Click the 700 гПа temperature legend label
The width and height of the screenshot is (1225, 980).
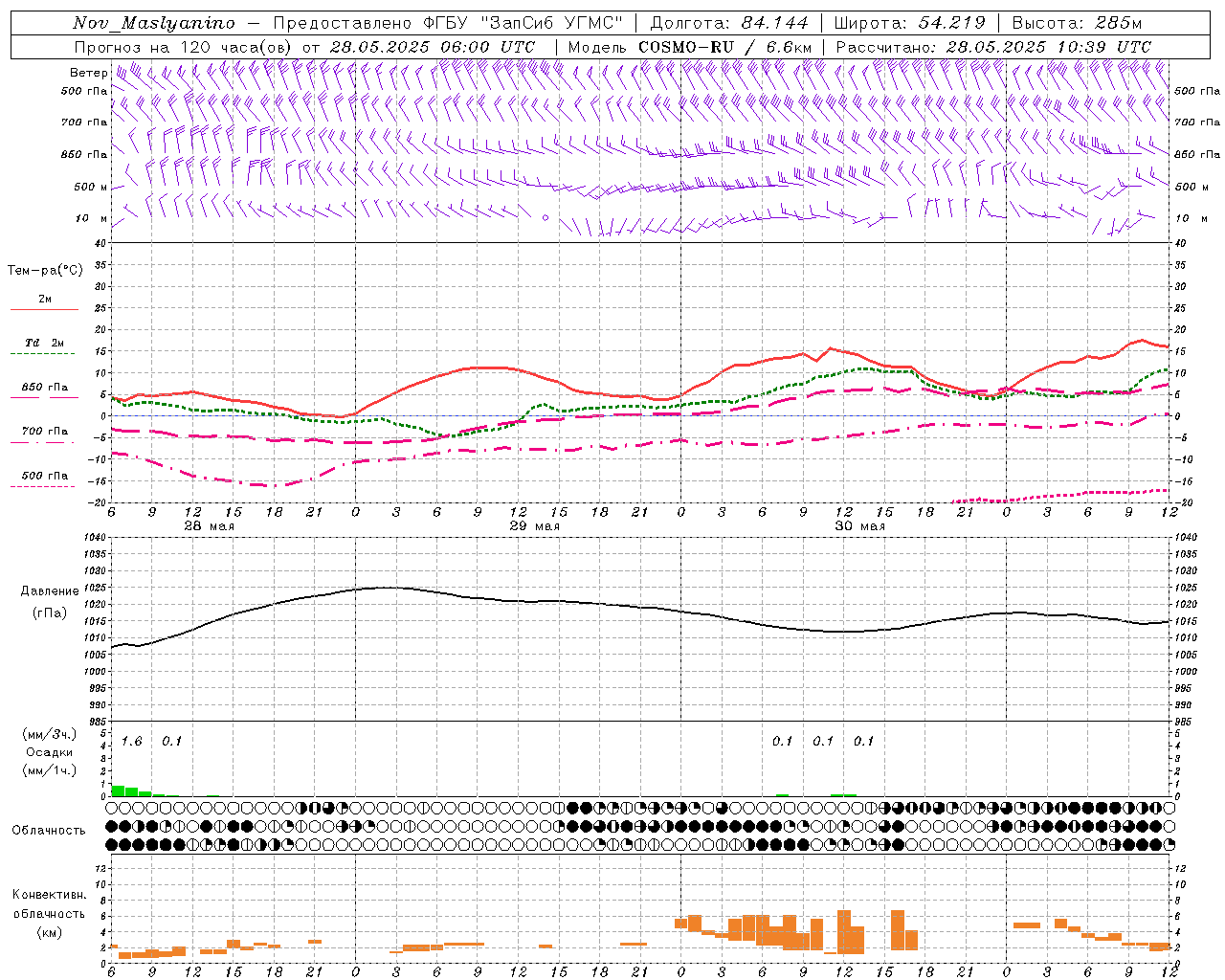45,432
